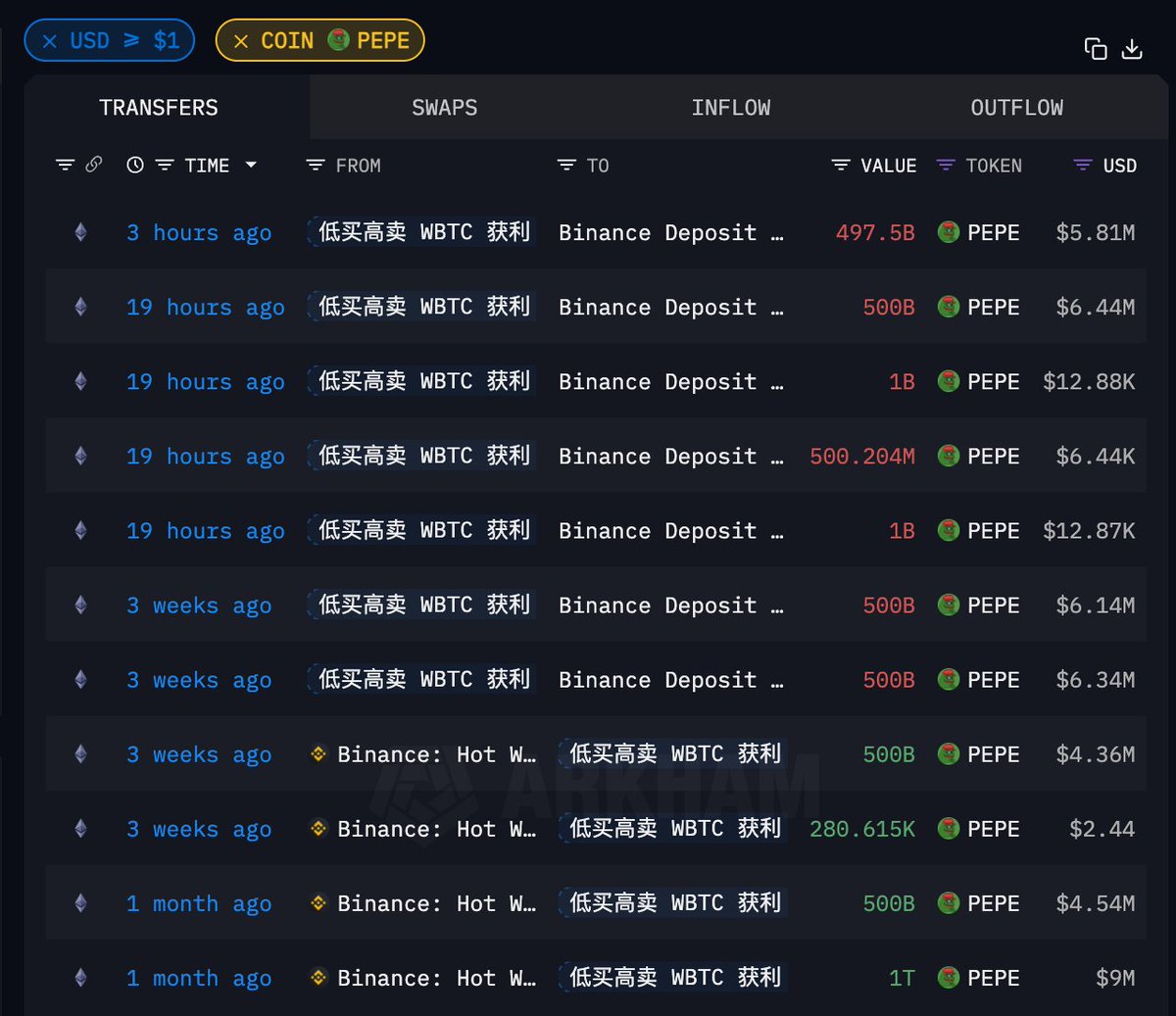Open Binance Deposit recipient on the $6.34M row
The image size is (1176, 1016).
(671, 680)
